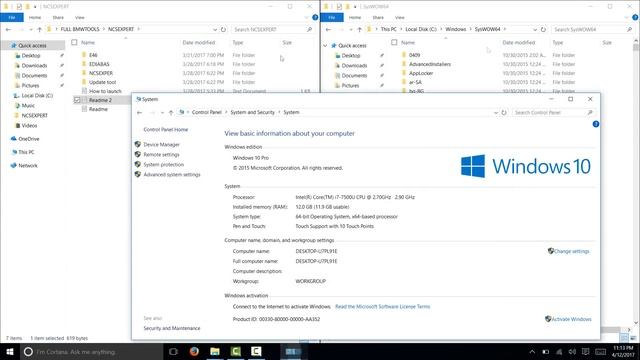Select FULL BMWTOOLS in address breadcrumb
This screenshot has height=360, width=640.
tap(80, 29)
